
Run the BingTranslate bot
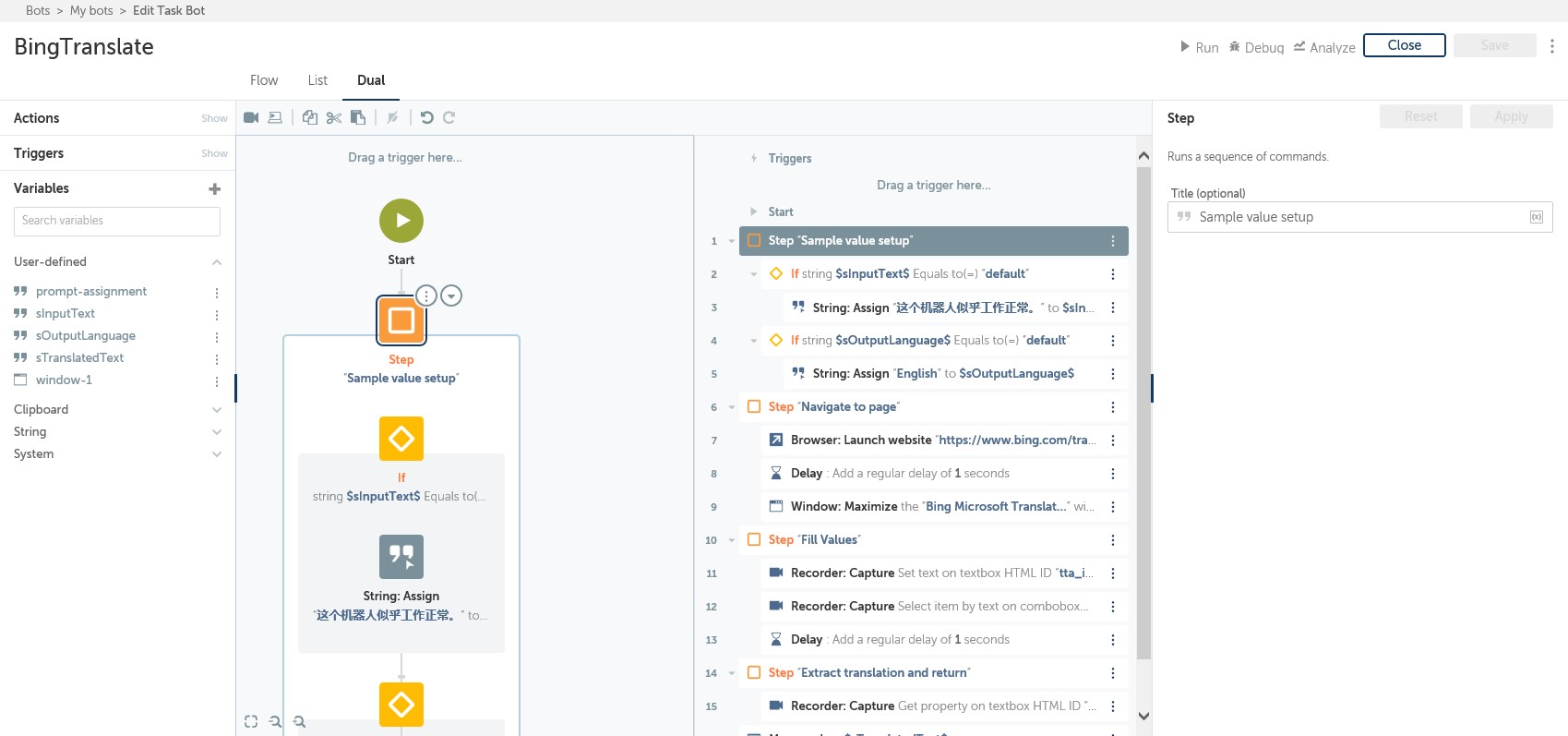[1199, 47]
